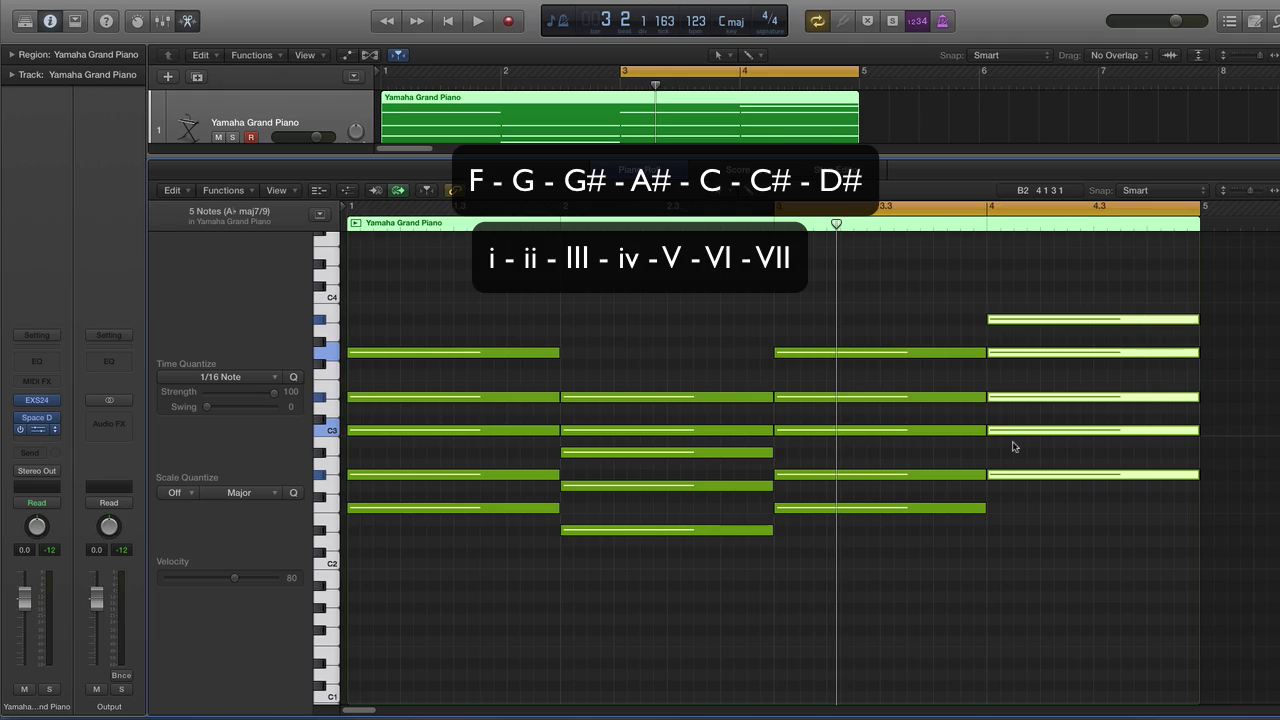Click the duplicate track icon
Image resolution: width=1280 pixels, height=720 pixels.
pos(197,77)
